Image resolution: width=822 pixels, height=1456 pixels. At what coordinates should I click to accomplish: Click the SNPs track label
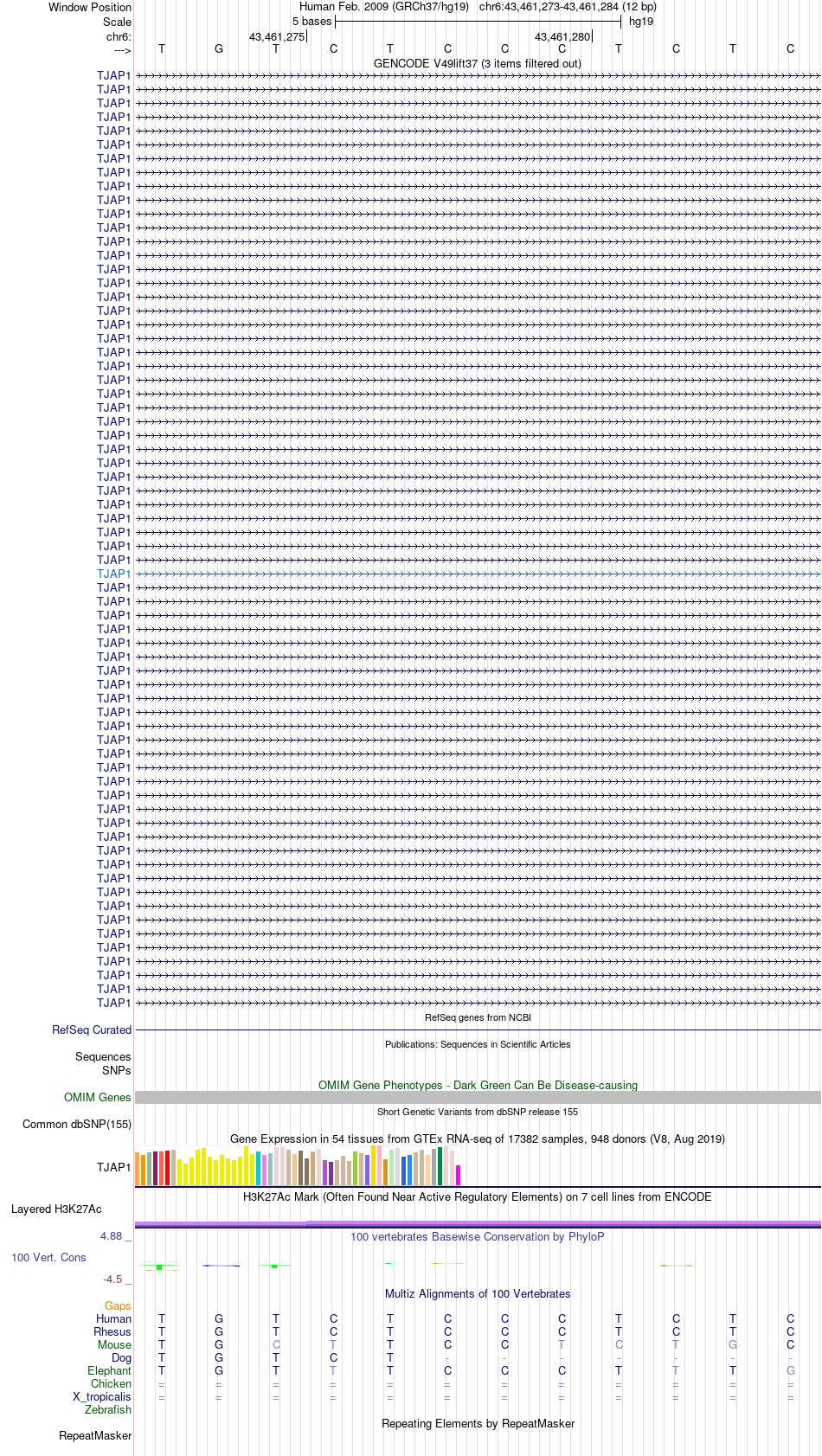coord(117,1070)
